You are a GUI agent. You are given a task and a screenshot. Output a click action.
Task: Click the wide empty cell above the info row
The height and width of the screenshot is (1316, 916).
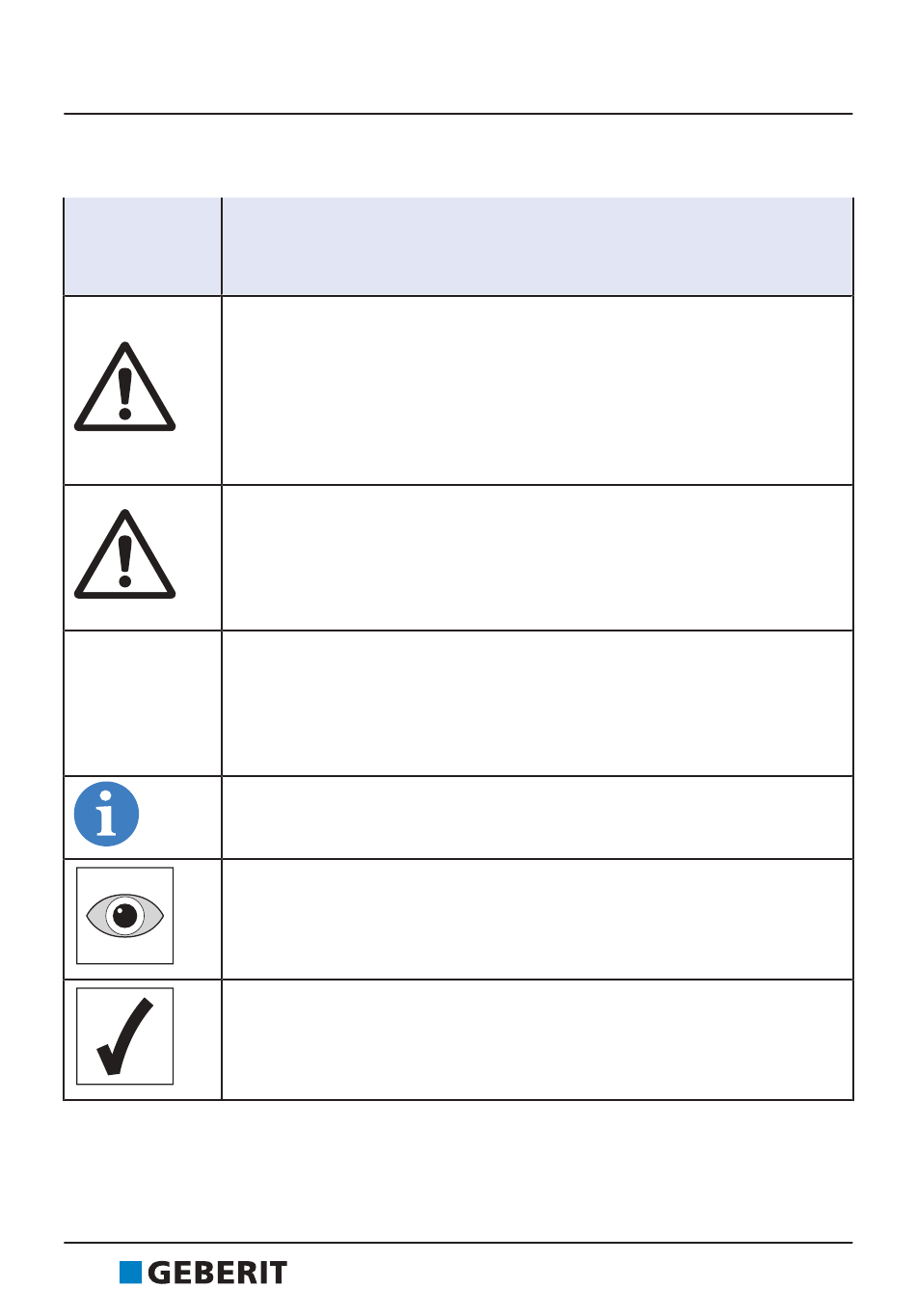(537, 704)
